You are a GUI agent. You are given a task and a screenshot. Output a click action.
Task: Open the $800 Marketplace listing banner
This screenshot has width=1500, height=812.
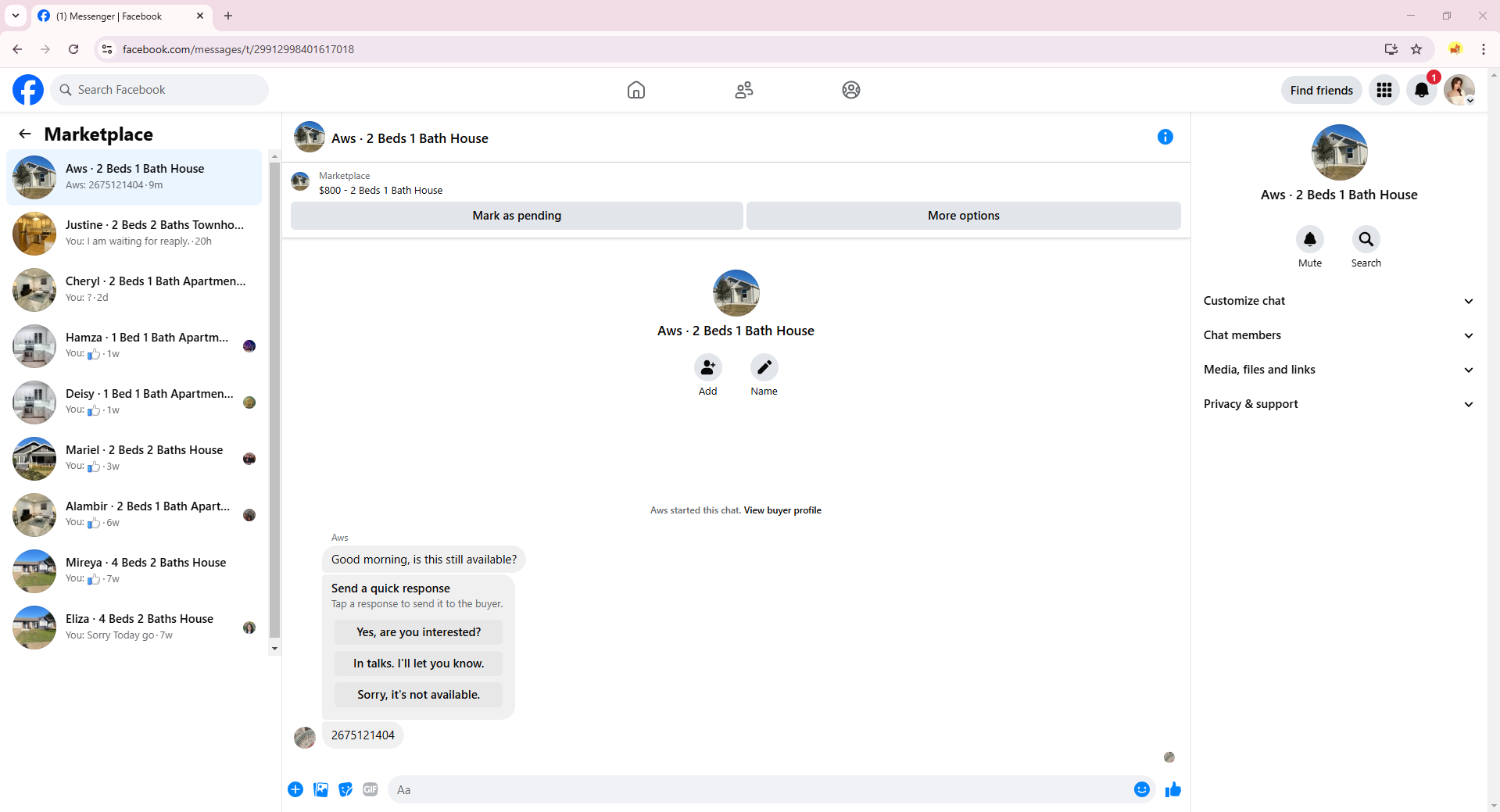736,183
